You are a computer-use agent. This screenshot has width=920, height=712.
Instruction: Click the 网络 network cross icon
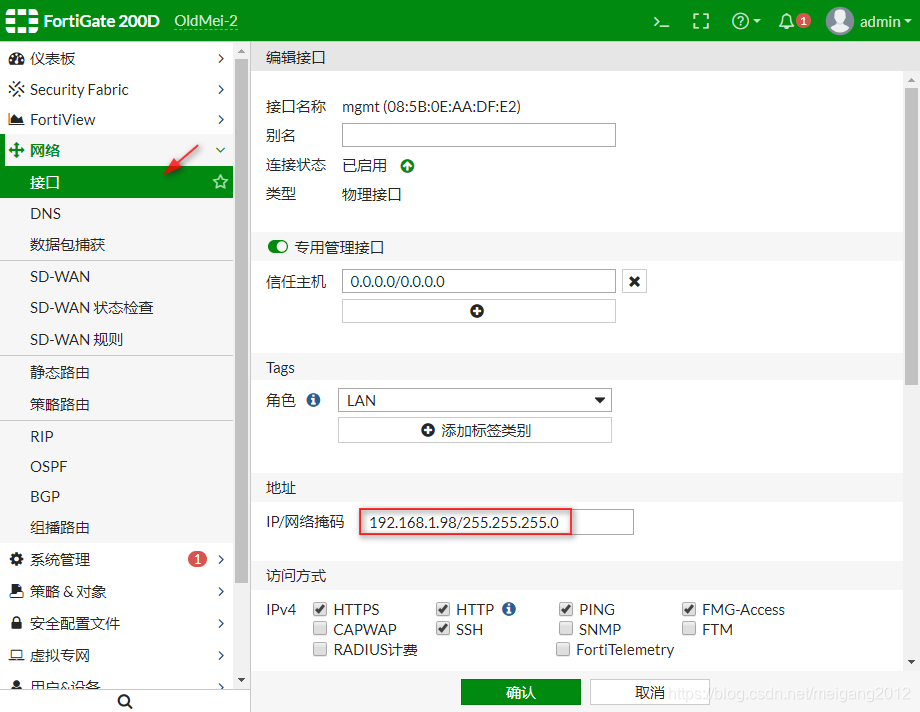click(16, 150)
